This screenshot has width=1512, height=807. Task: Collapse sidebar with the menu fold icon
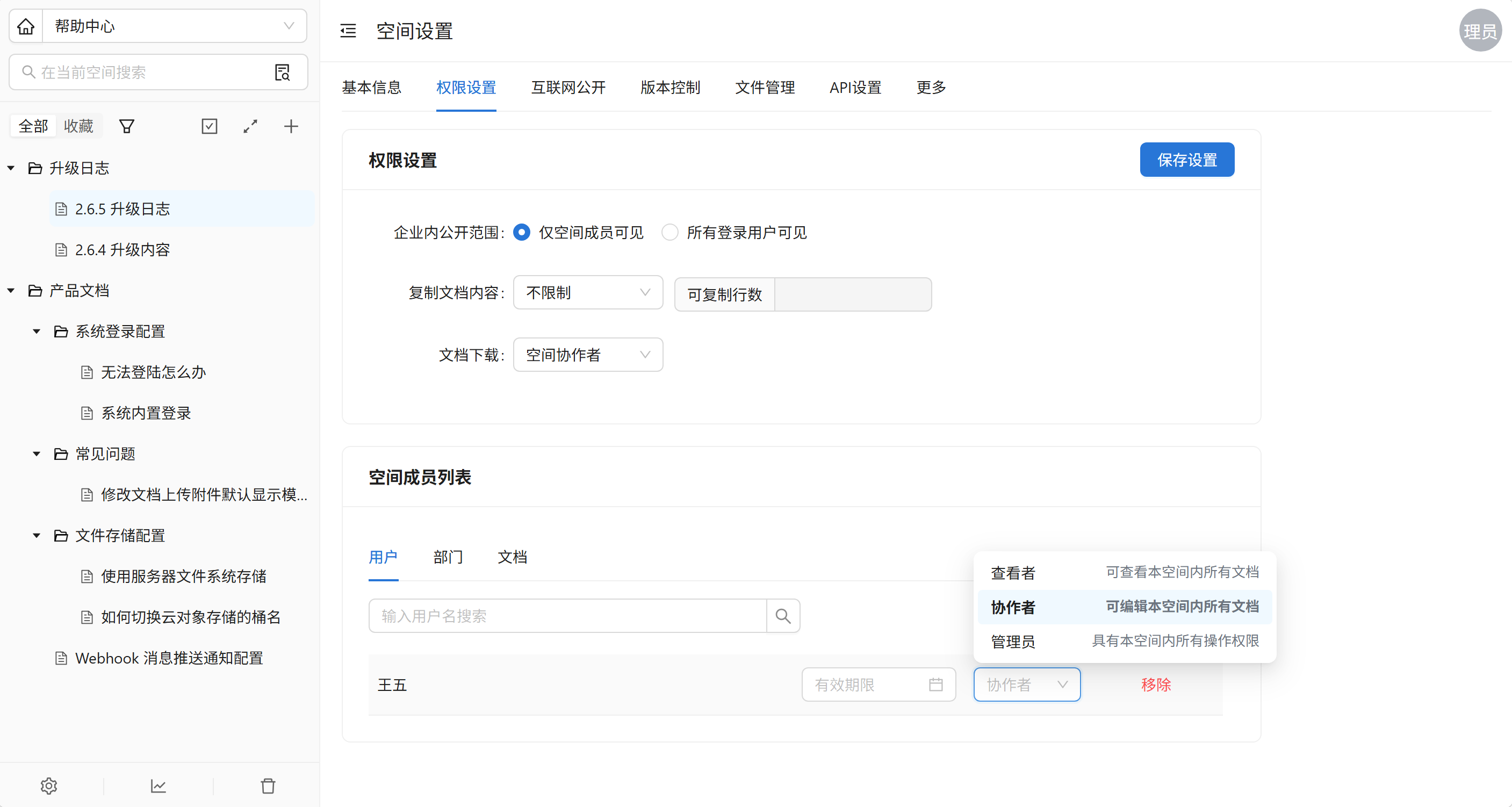(x=348, y=31)
